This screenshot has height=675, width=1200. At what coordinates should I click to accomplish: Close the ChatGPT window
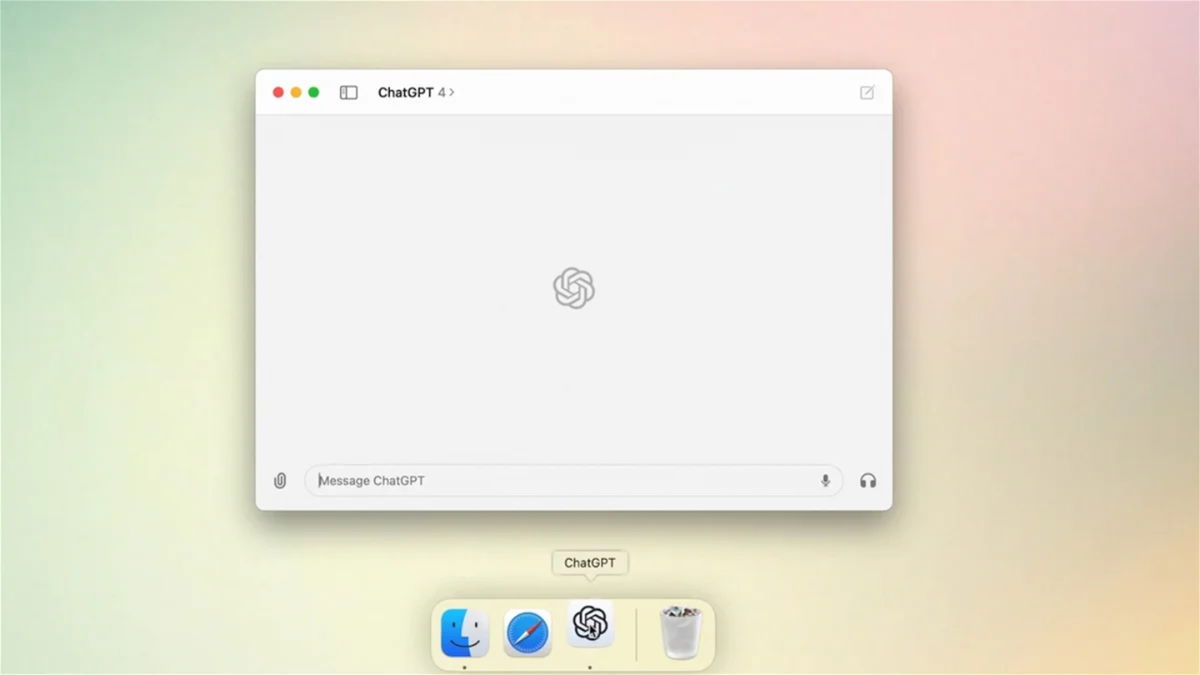(278, 93)
